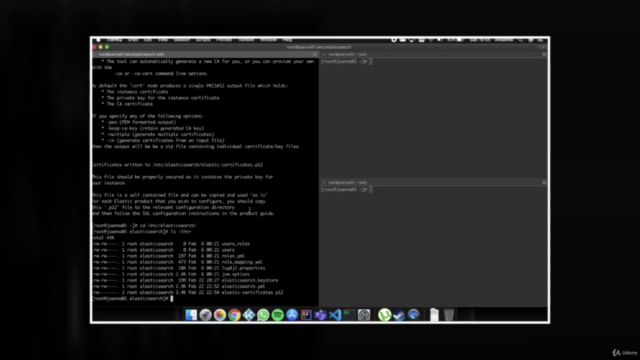The height and width of the screenshot is (360, 640).
Task: Open the Scripts menu
Action: click(203, 40)
